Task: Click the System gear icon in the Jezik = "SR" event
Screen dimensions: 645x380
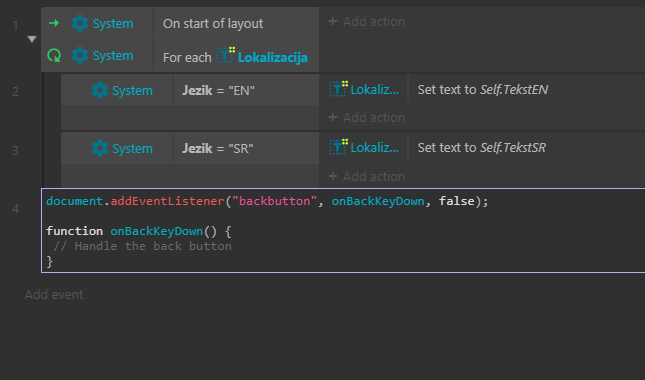Action: coord(100,148)
